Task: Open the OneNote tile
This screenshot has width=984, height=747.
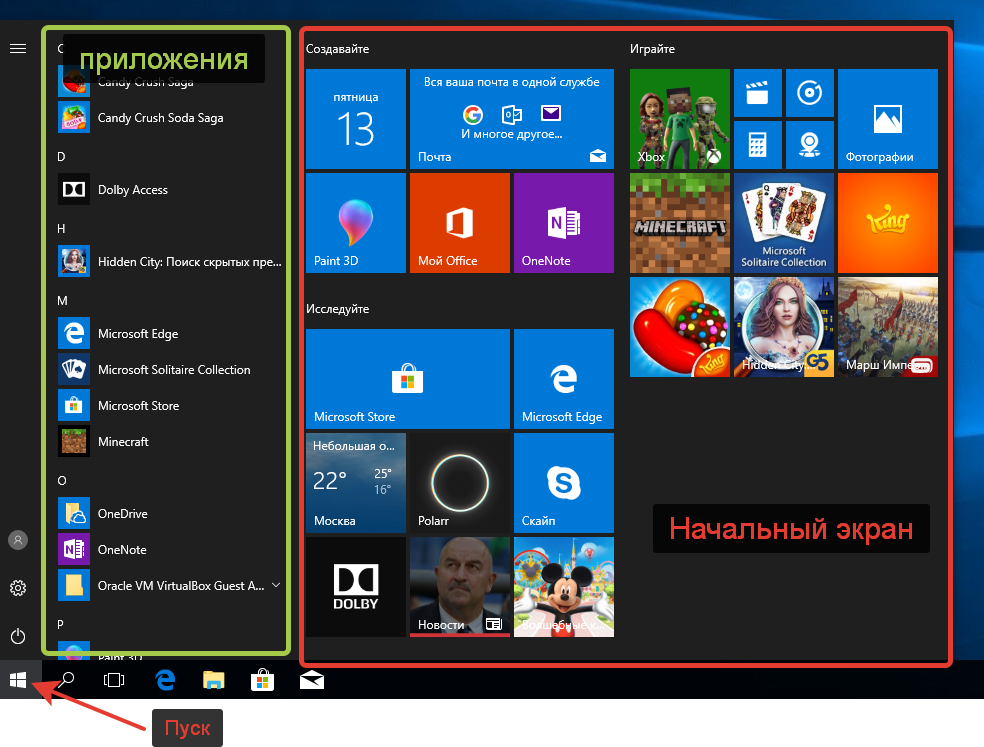Action: (x=564, y=223)
